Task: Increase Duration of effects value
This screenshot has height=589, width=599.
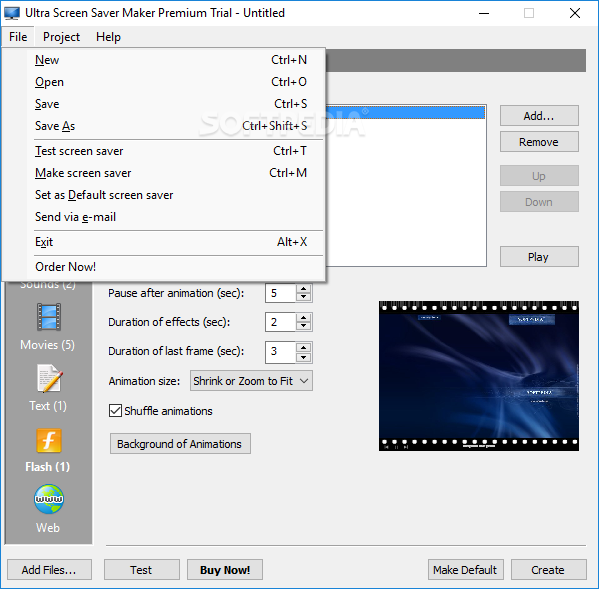Action: click(x=303, y=318)
